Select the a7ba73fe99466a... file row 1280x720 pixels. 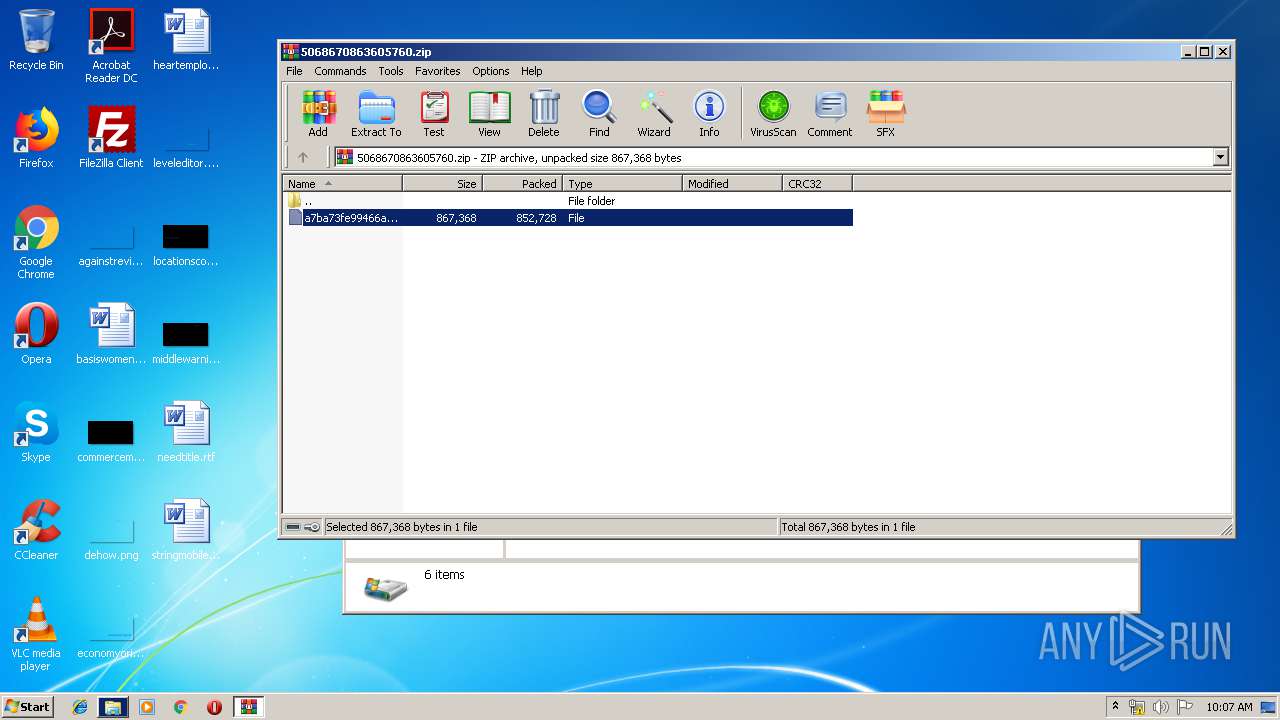[569, 217]
